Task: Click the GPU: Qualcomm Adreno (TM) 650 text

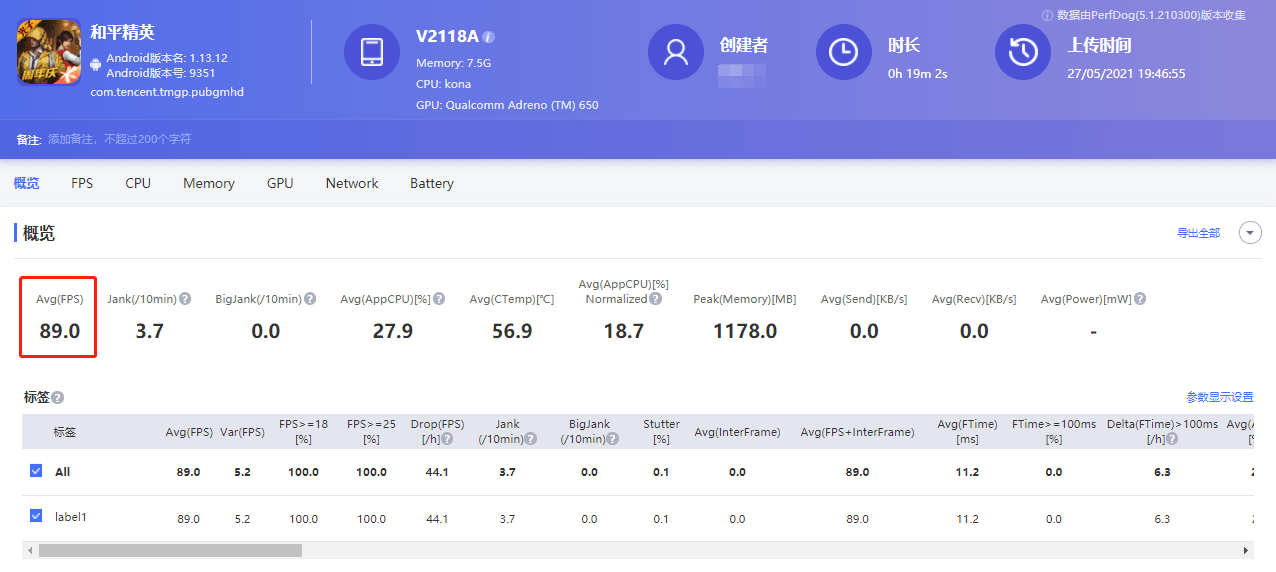Action: click(507, 105)
